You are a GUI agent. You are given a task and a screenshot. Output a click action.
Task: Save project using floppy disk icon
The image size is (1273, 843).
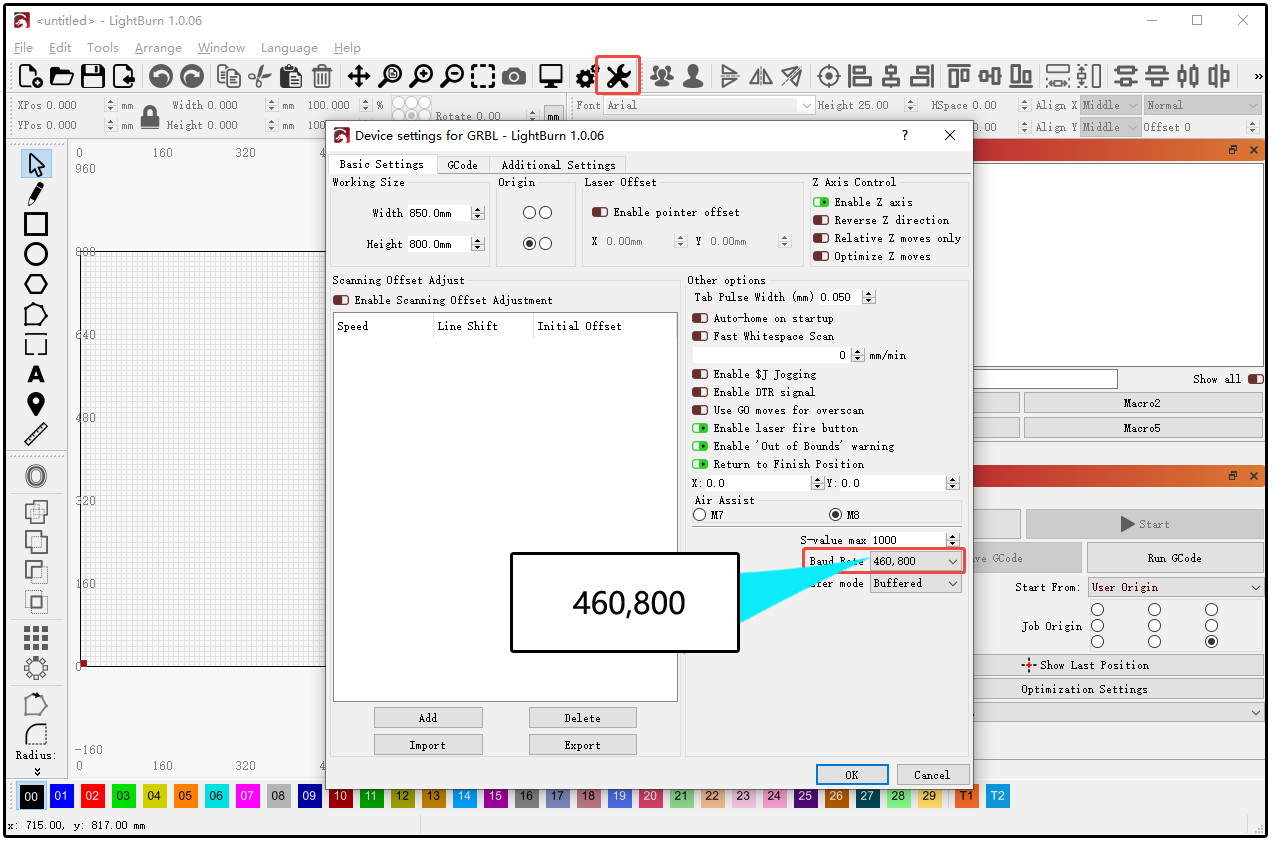click(93, 76)
